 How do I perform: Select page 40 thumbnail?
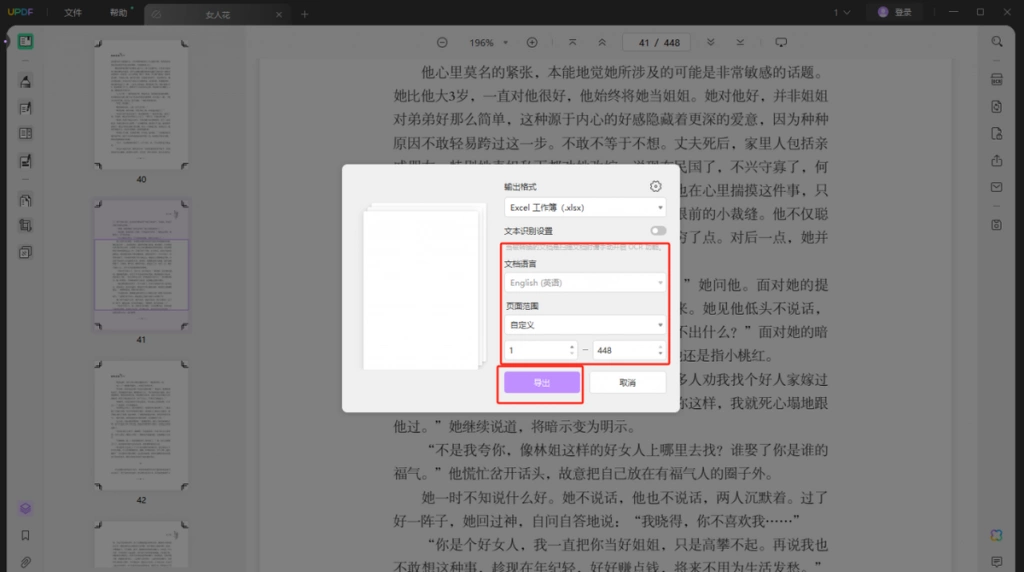[141, 105]
